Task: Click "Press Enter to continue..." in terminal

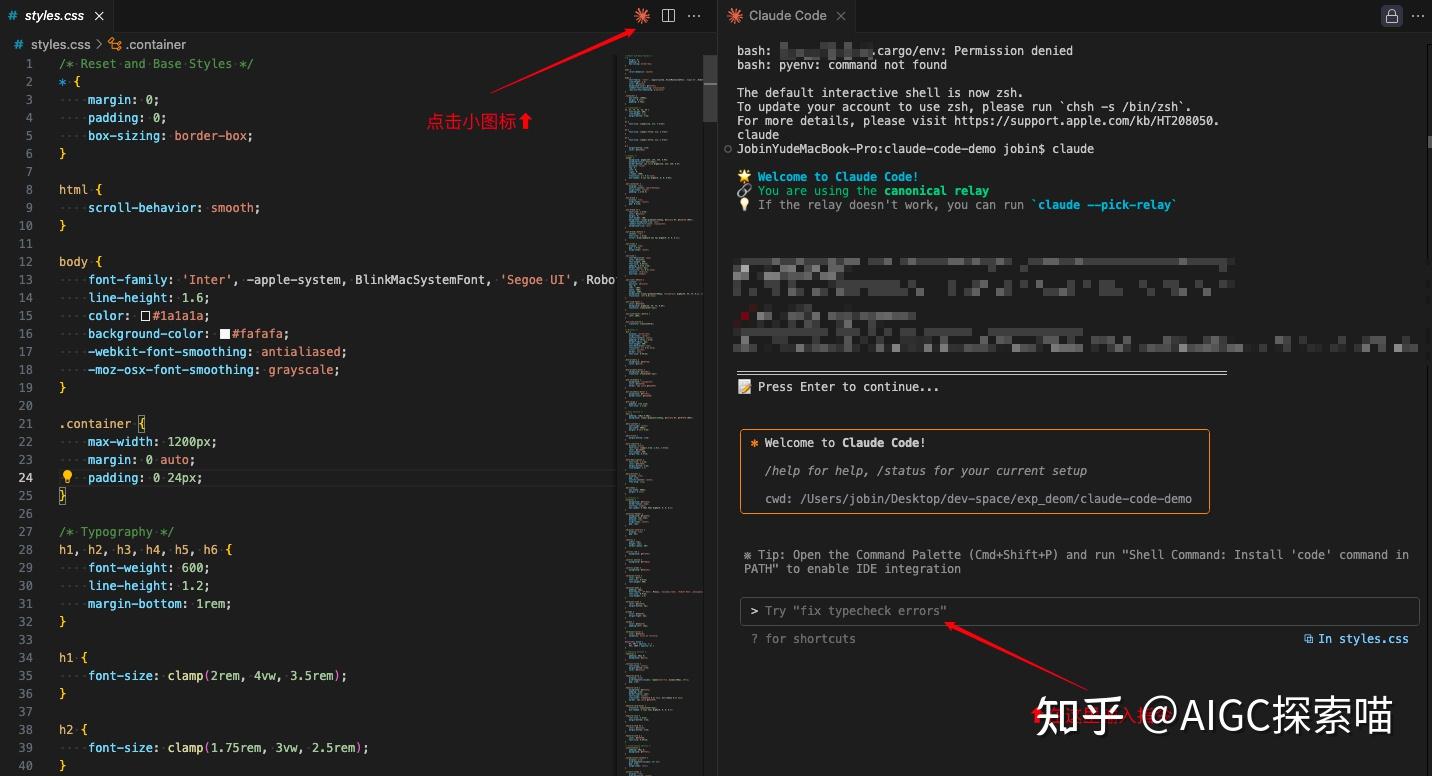Action: click(848, 387)
